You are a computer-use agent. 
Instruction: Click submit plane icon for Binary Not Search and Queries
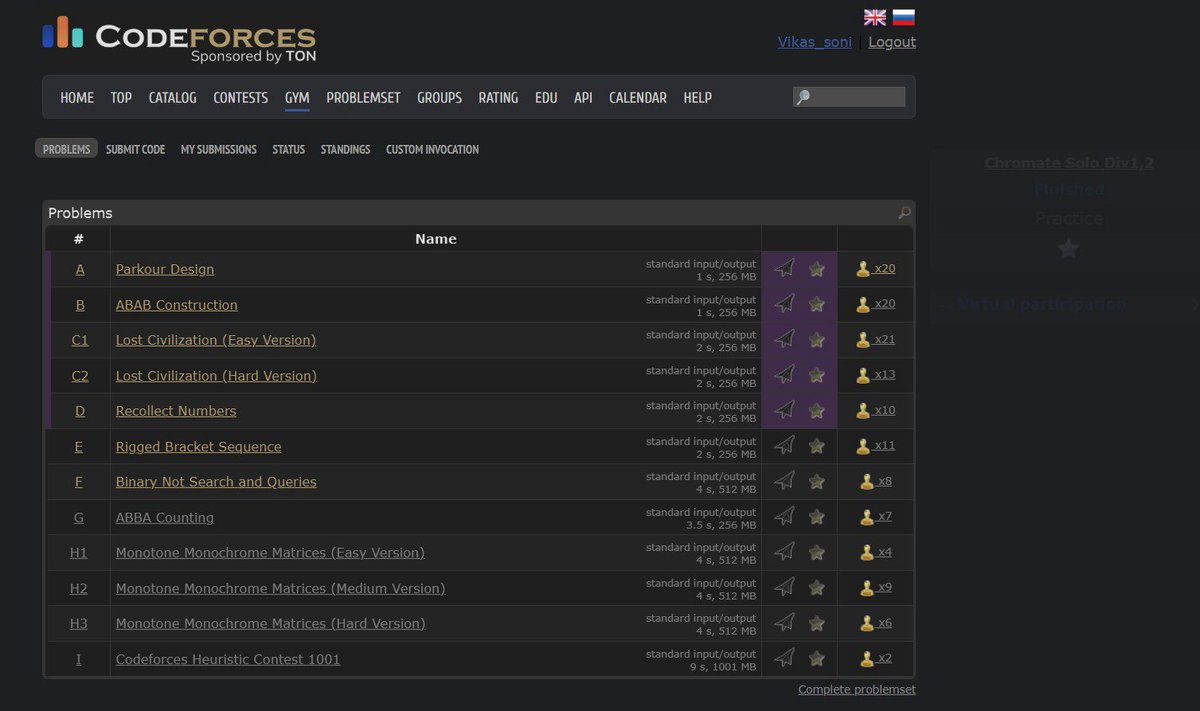point(785,481)
